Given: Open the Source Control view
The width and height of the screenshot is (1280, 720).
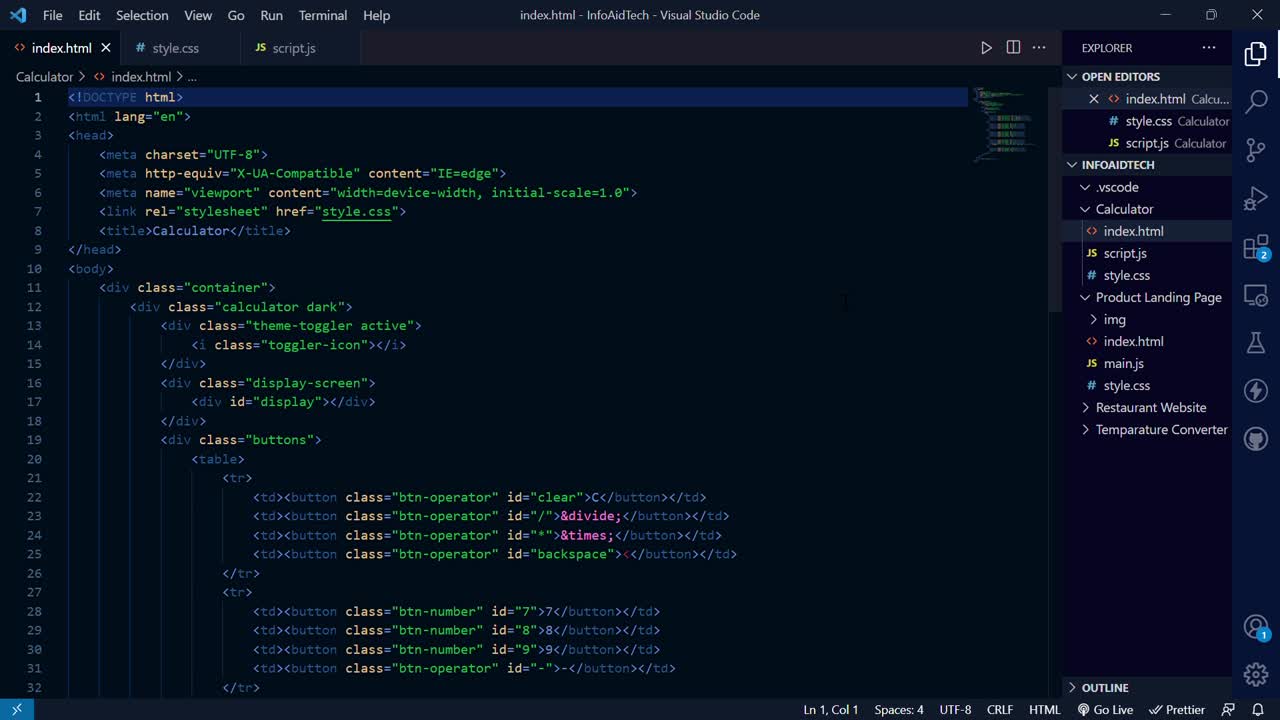Looking at the screenshot, I should (1256, 150).
